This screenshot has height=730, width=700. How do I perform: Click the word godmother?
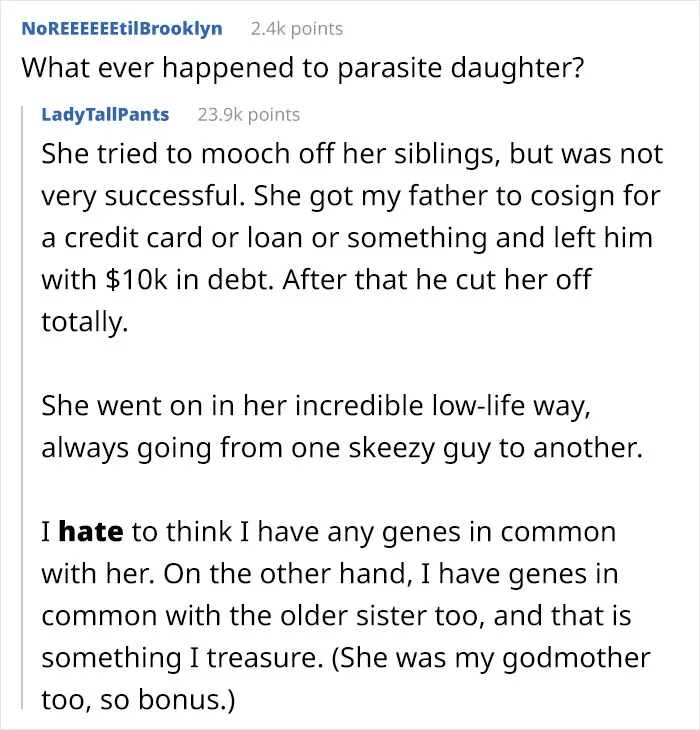(576, 658)
